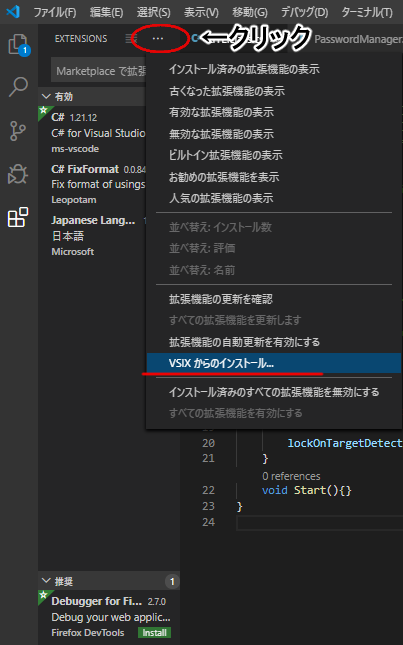Viewport: 403px width, 645px height.
Task: Choose インストール済みのすべての拡張機能を無効にする
Action: coord(274,392)
